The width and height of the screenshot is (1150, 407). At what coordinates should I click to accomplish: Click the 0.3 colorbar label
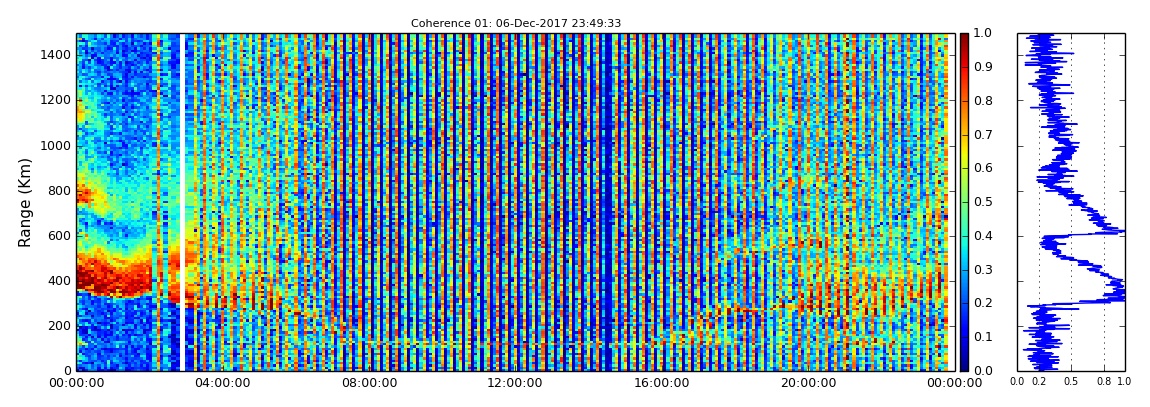[x=982, y=269]
